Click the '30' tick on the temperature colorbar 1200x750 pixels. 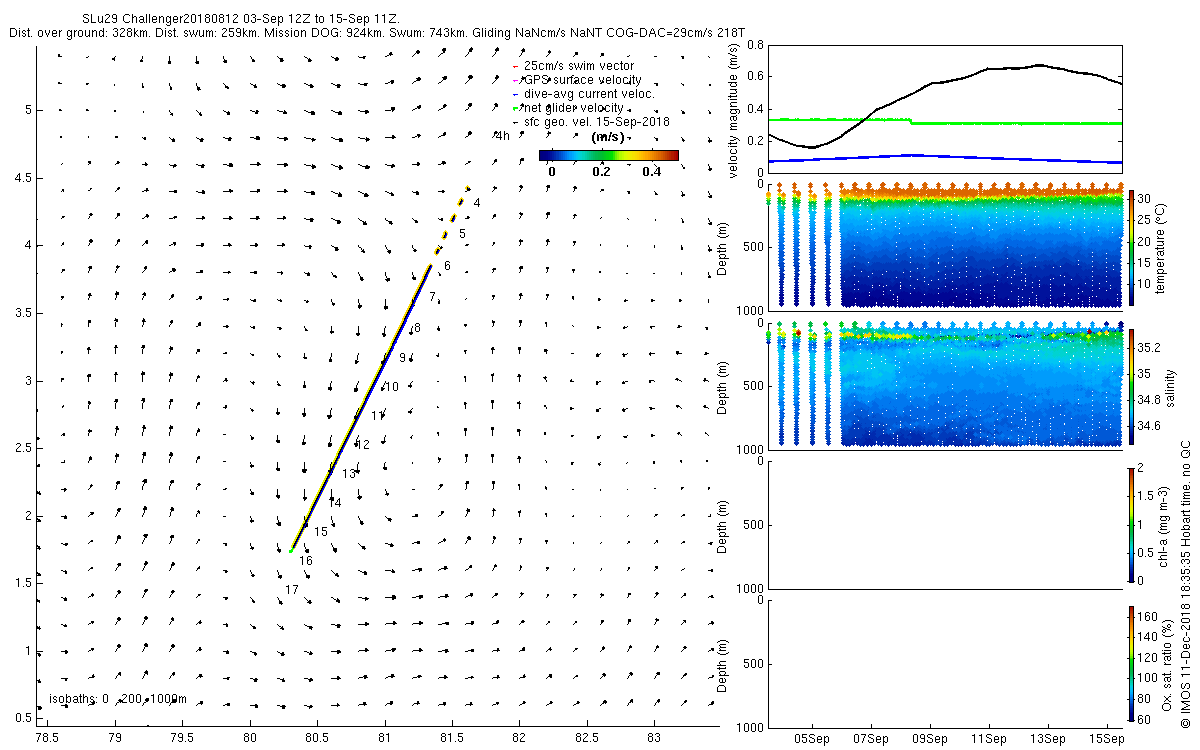[x=1144, y=197]
